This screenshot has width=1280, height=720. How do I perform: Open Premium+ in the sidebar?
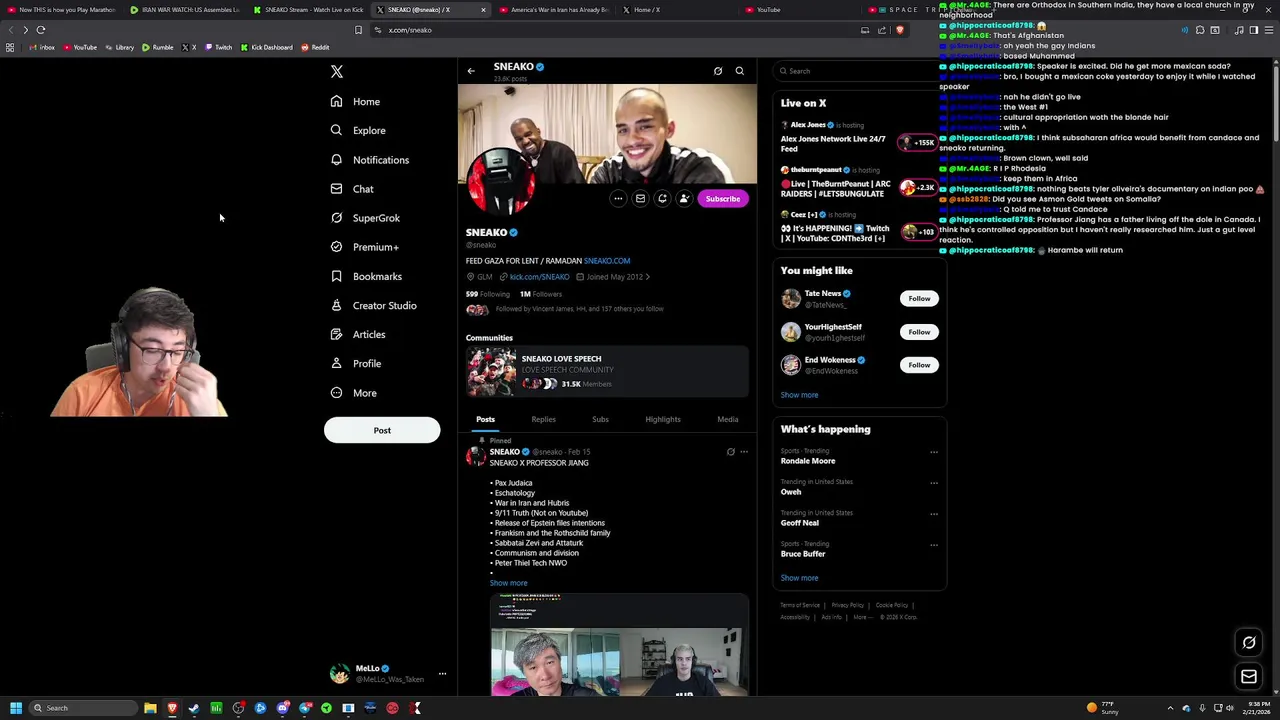[364, 247]
